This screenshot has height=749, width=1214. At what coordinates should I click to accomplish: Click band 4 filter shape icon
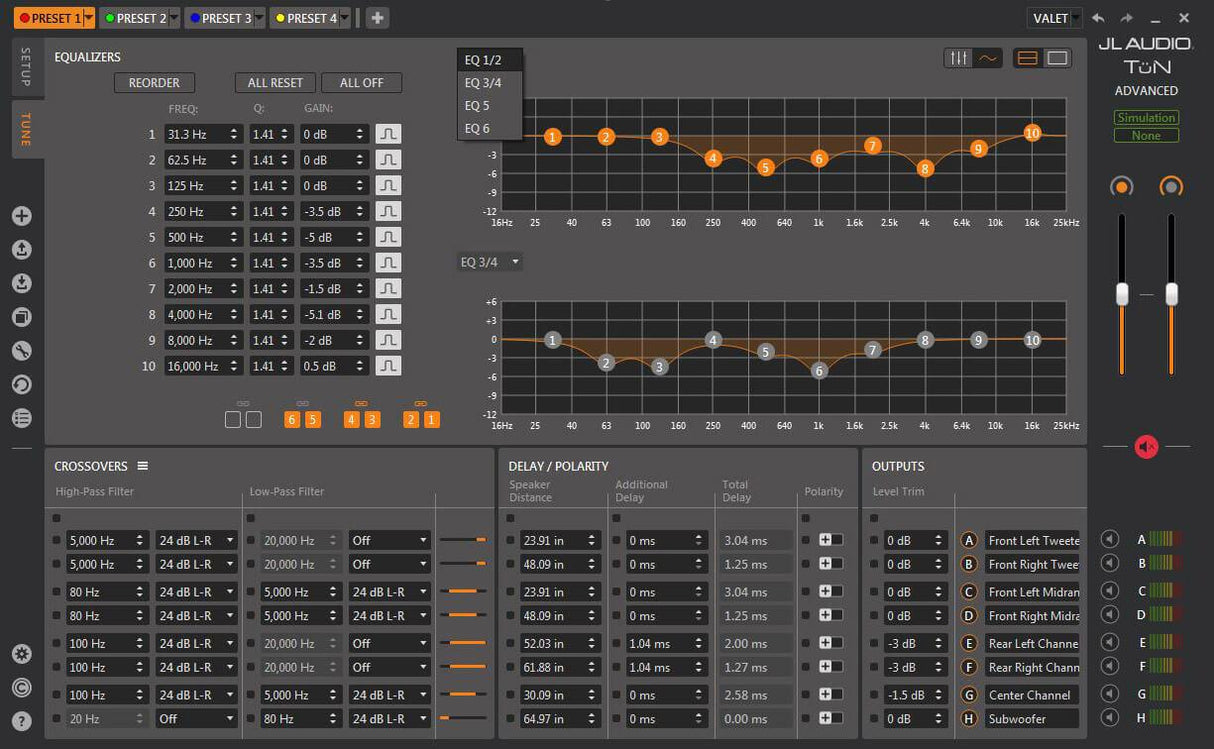388,211
